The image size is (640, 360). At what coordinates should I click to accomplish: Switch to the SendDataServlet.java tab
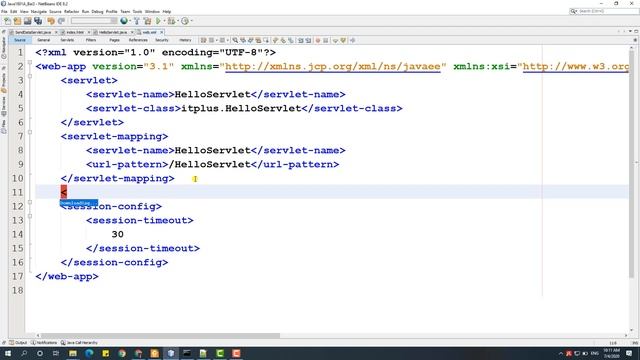coord(33,32)
